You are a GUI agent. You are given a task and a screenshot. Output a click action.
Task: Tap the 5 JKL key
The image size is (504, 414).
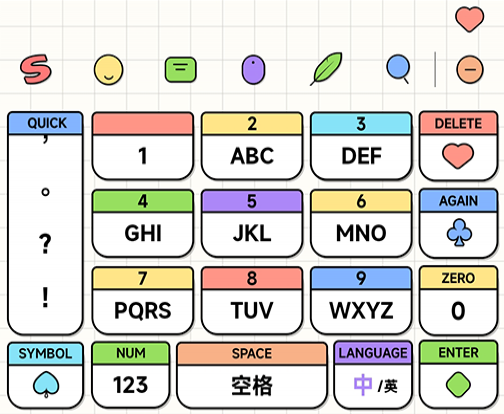click(252, 223)
